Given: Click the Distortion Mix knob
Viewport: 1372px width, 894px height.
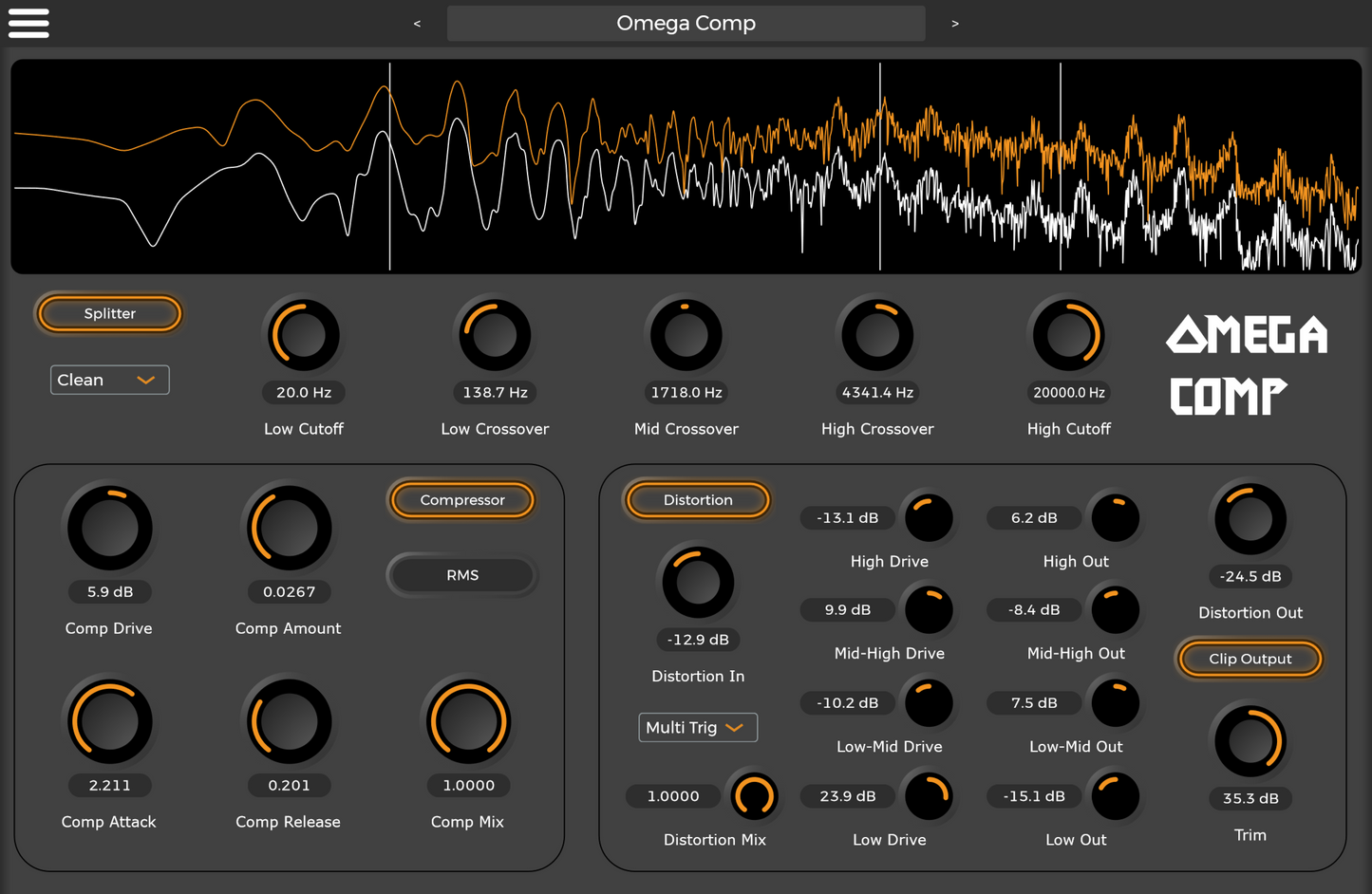Looking at the screenshot, I should 754,796.
